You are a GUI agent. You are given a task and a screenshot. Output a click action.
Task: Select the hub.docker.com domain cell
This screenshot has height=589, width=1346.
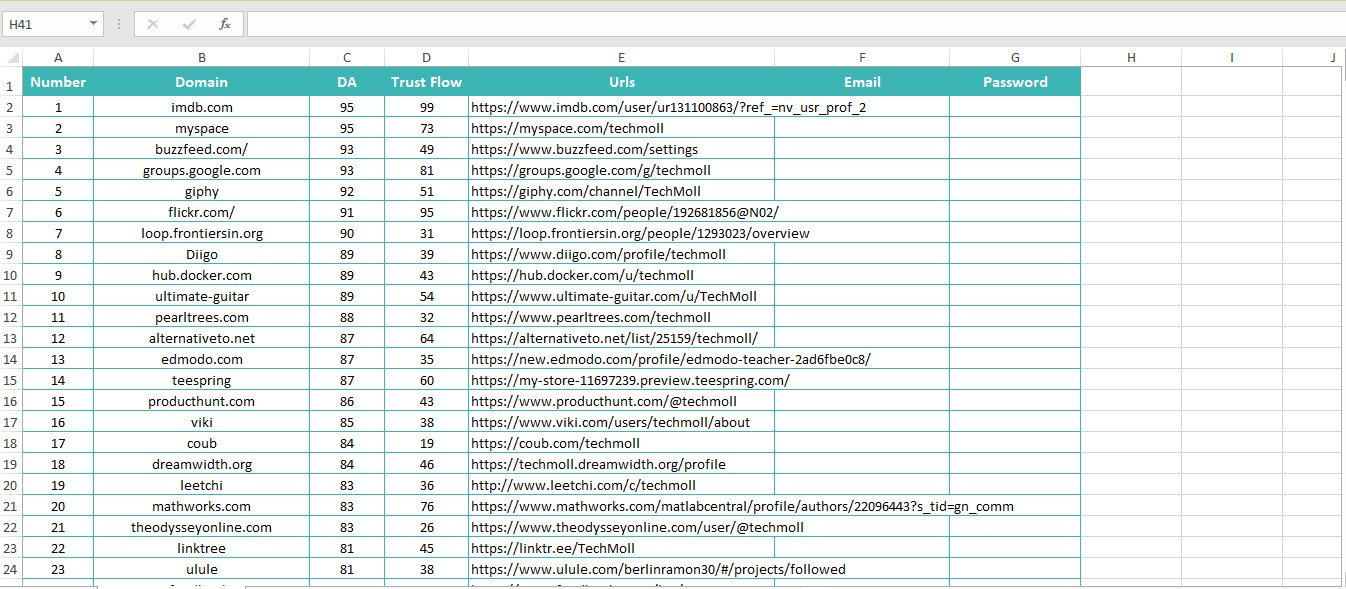(x=201, y=275)
